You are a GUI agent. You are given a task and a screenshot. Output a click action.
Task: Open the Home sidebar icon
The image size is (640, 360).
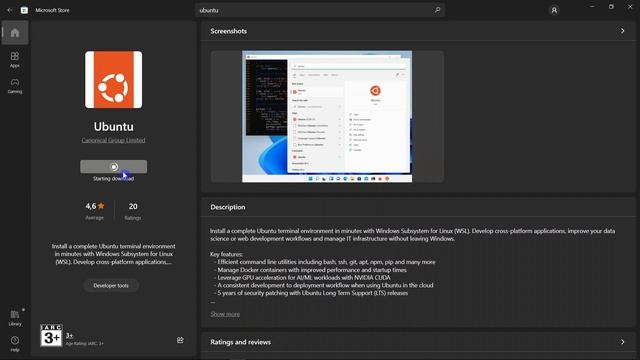coord(15,33)
